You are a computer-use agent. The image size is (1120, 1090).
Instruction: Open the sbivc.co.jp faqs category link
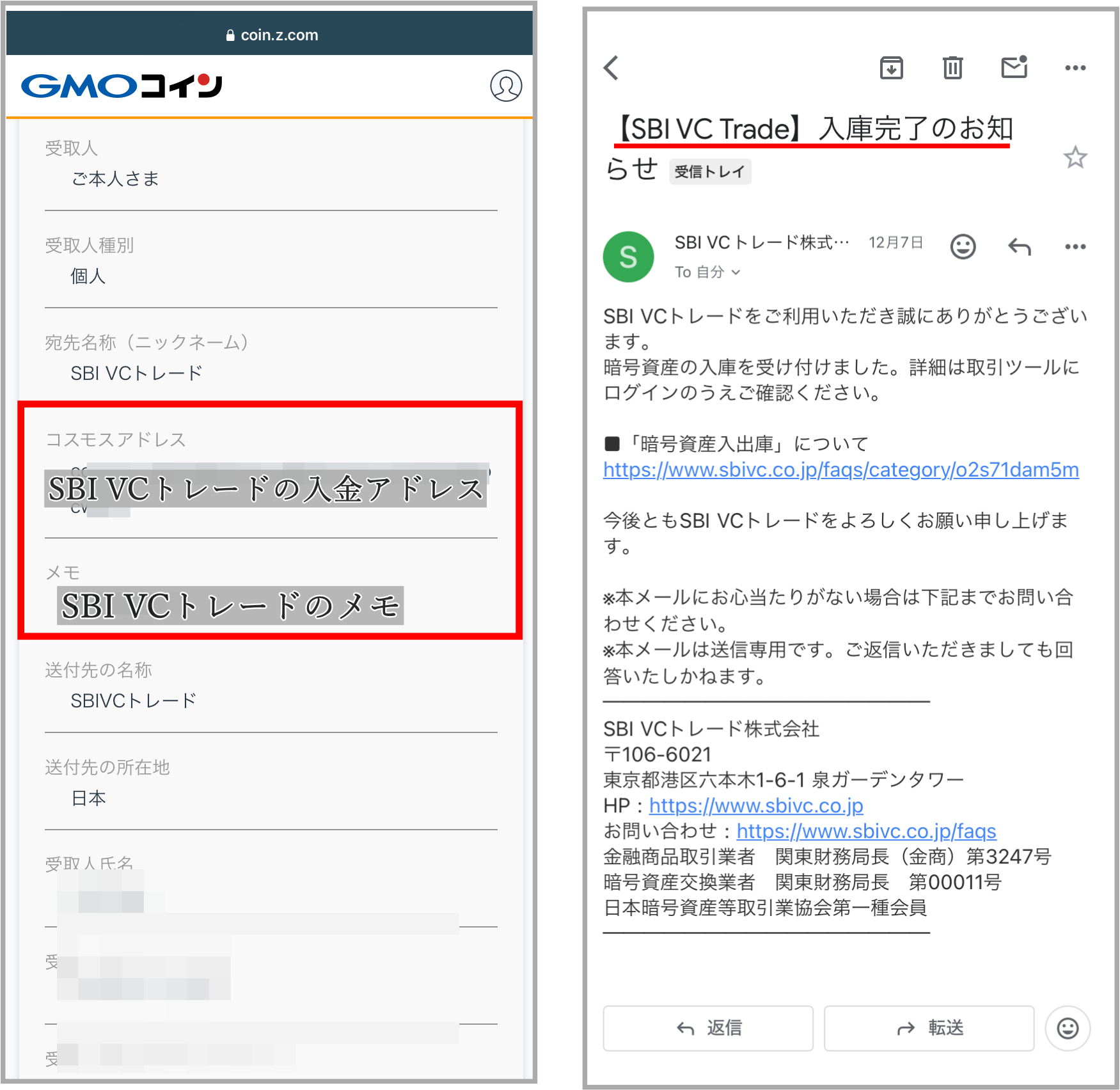[x=841, y=470]
